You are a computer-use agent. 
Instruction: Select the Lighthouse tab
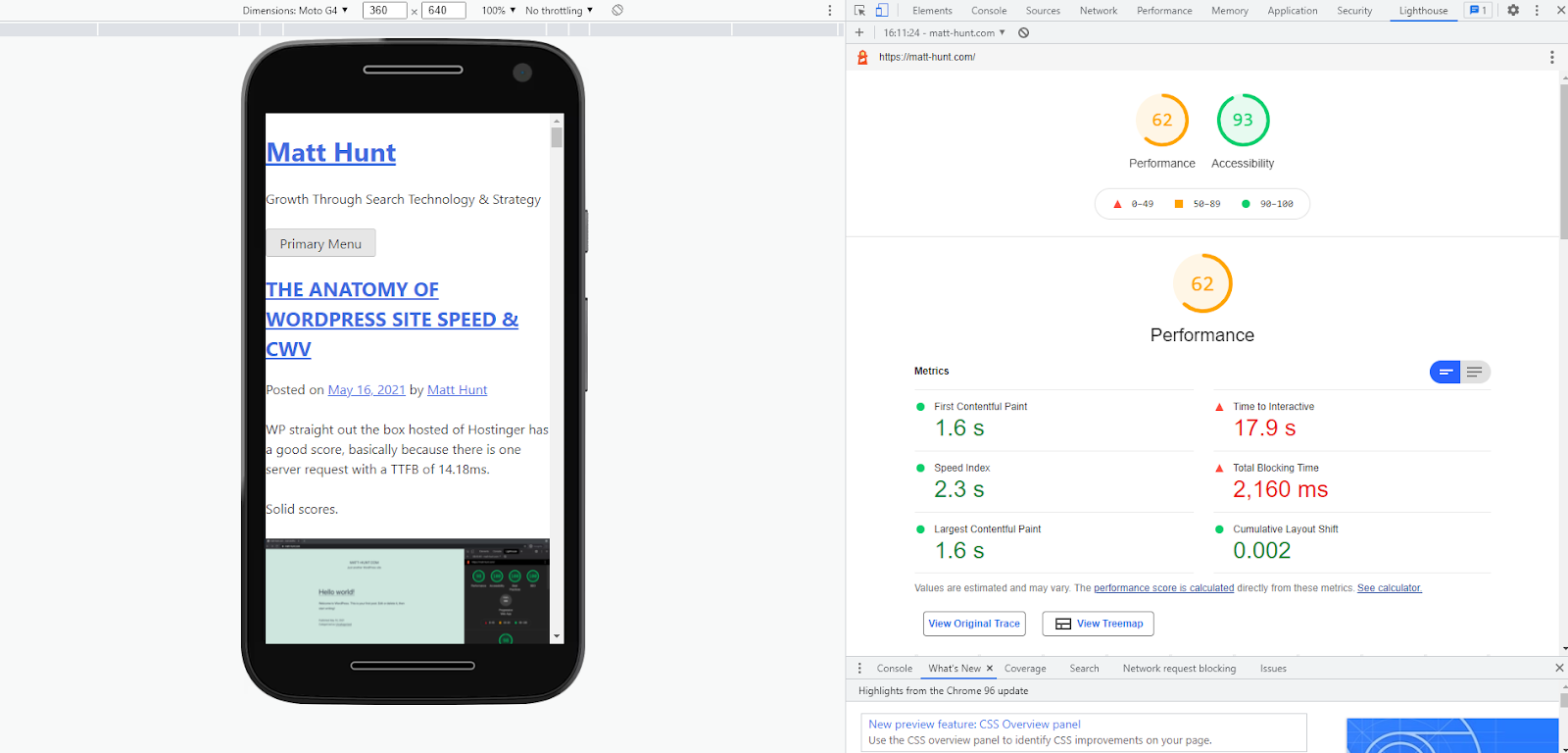click(x=1423, y=10)
